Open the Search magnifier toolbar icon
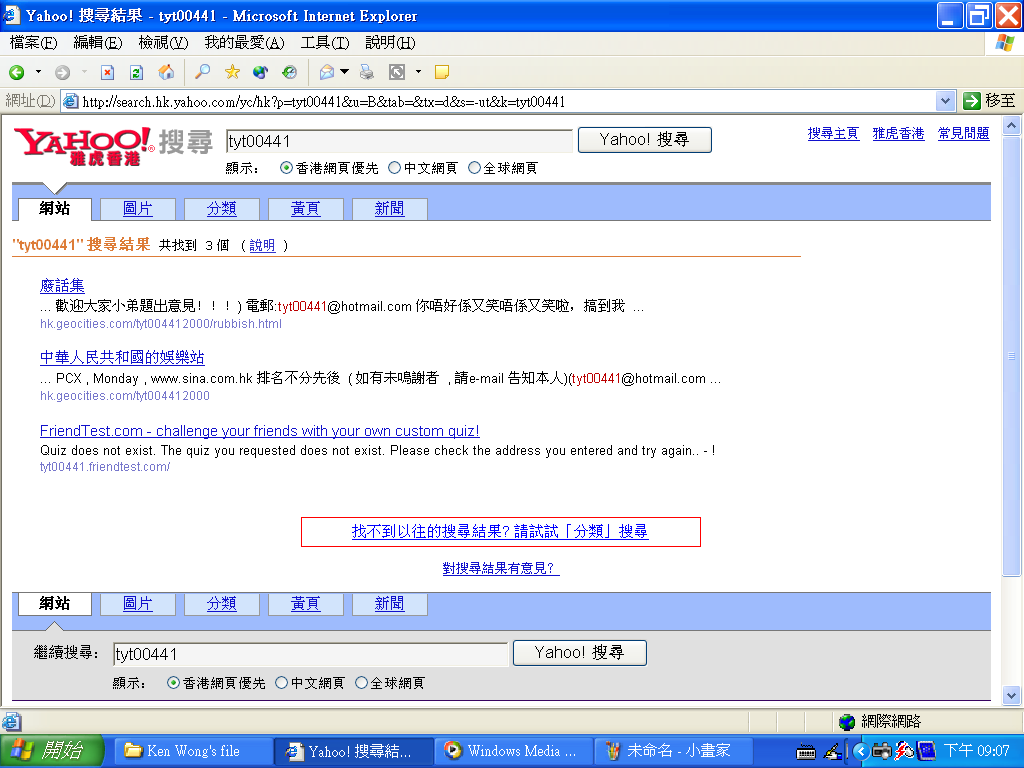 click(203, 72)
